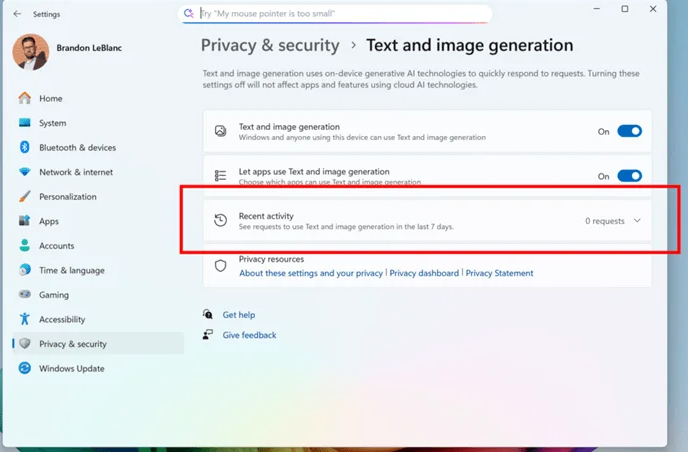The image size is (688, 452).
Task: Open Personalization settings
Action: [68, 197]
